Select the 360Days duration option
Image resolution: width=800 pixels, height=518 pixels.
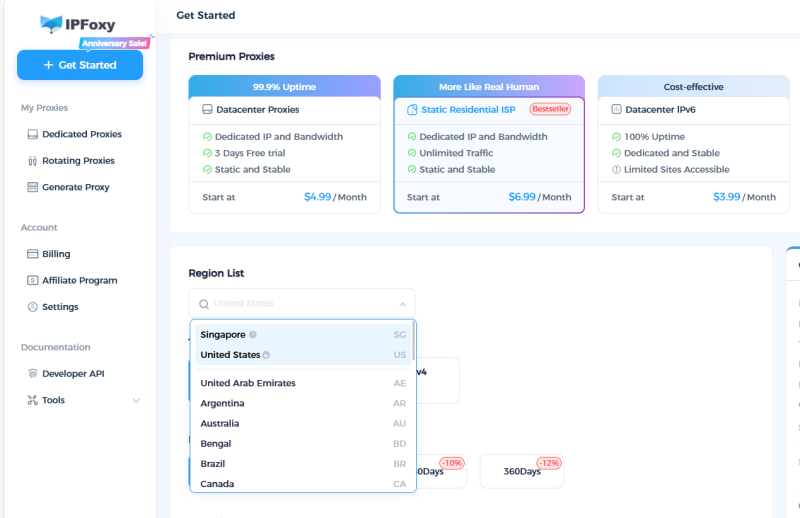[522, 471]
